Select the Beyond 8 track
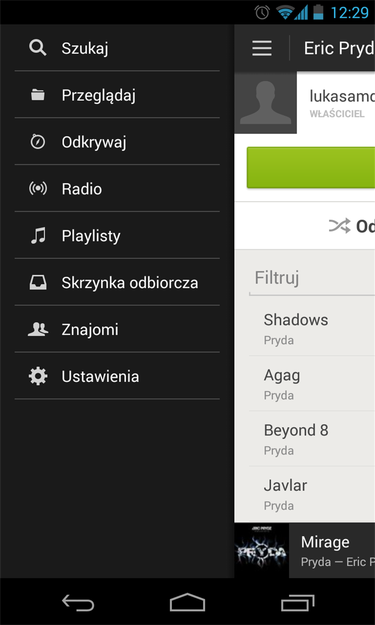Image resolution: width=375 pixels, height=625 pixels. point(312,438)
